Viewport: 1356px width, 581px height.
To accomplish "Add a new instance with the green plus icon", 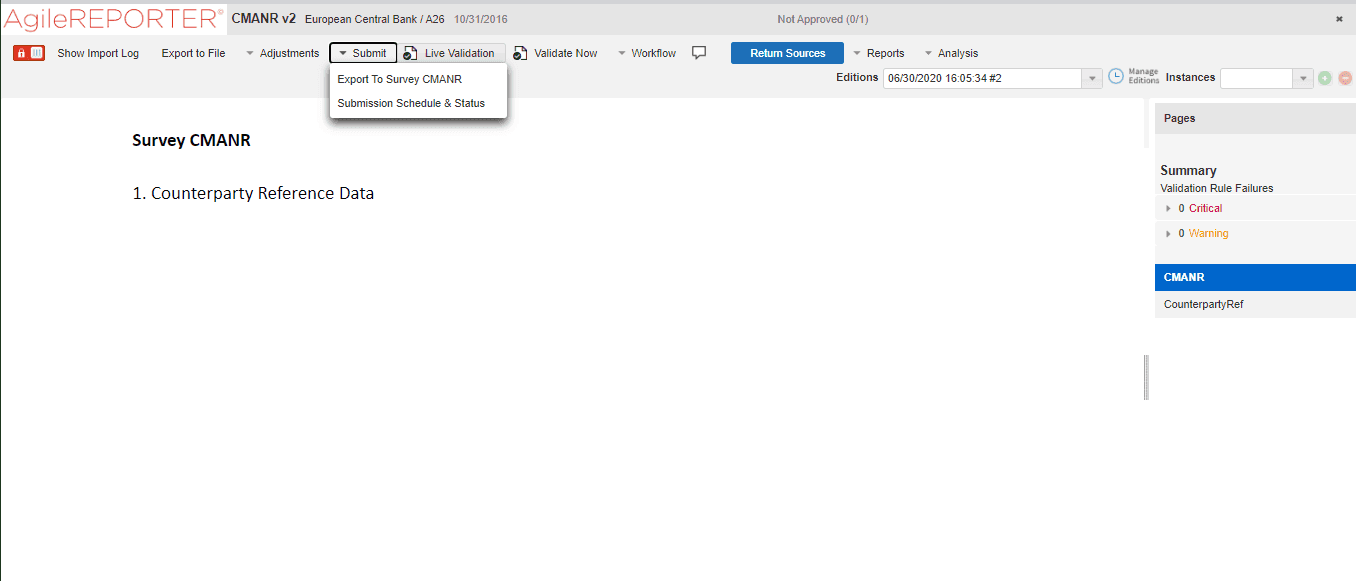I will (1324, 77).
